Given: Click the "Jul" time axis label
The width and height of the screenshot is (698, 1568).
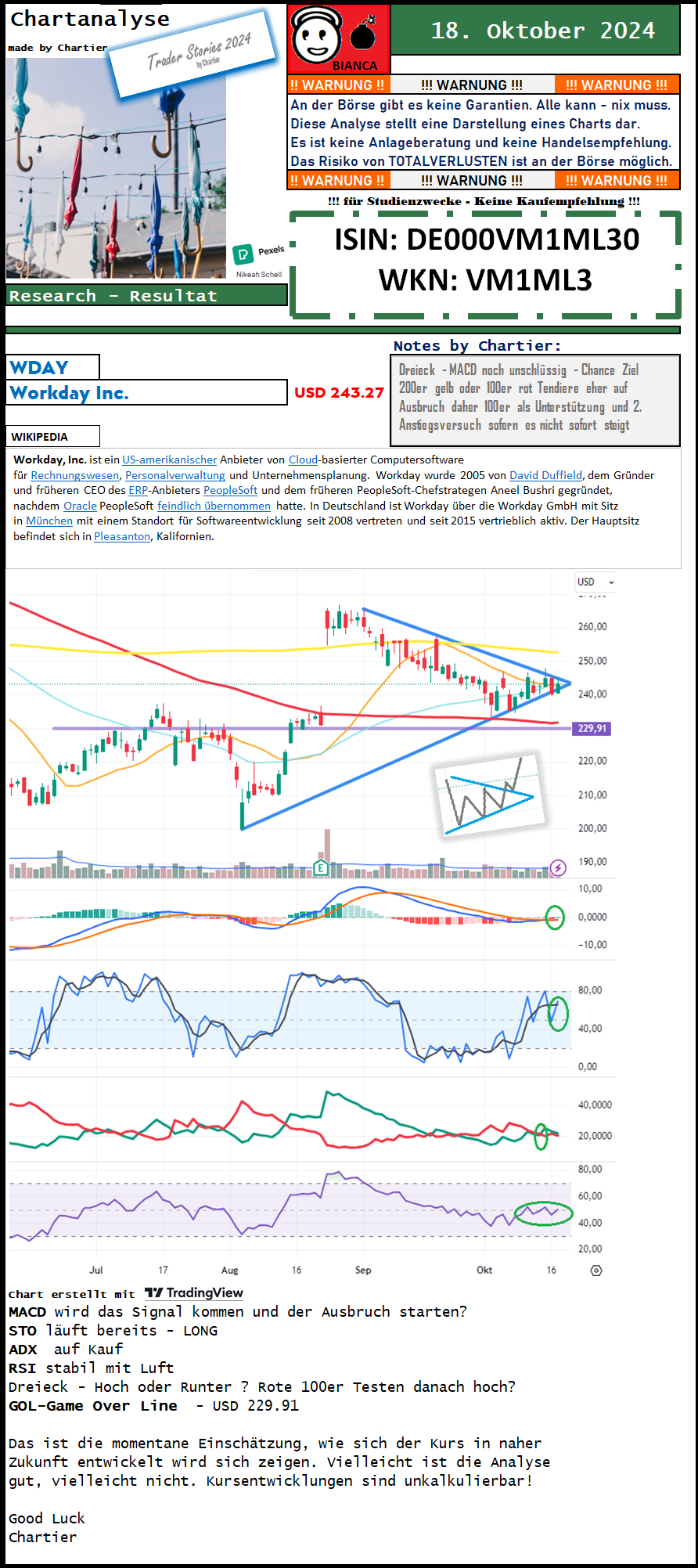Looking at the screenshot, I should tap(95, 1270).
